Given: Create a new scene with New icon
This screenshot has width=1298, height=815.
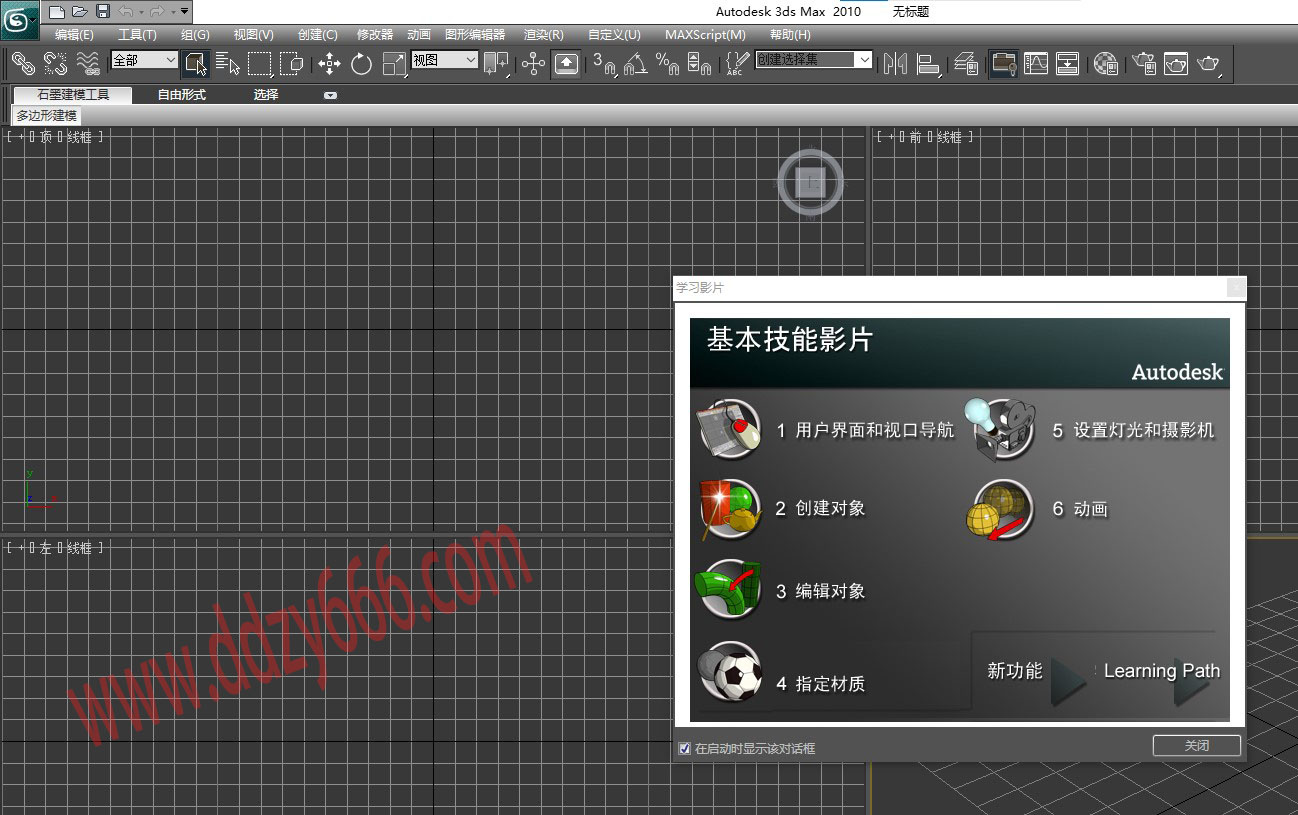Looking at the screenshot, I should coord(57,12).
